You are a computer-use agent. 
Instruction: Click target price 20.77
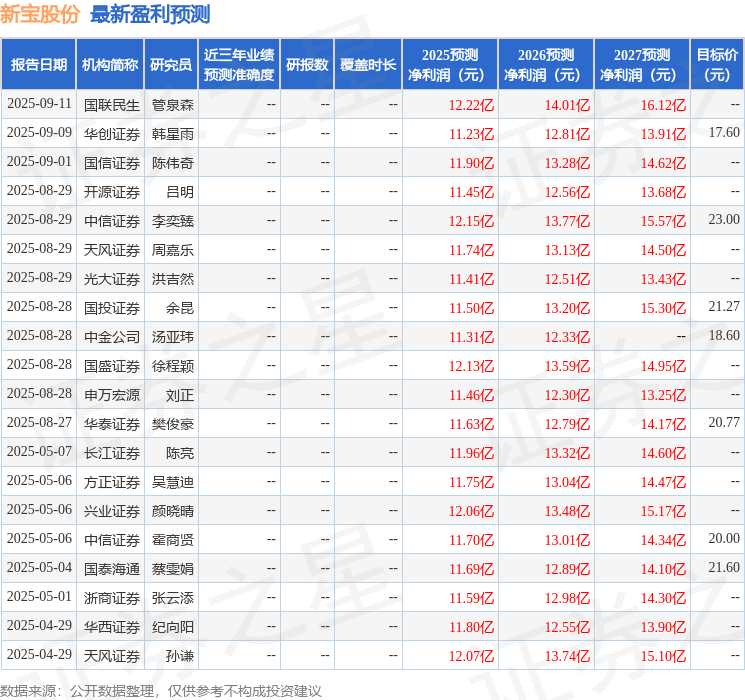[x=724, y=422]
